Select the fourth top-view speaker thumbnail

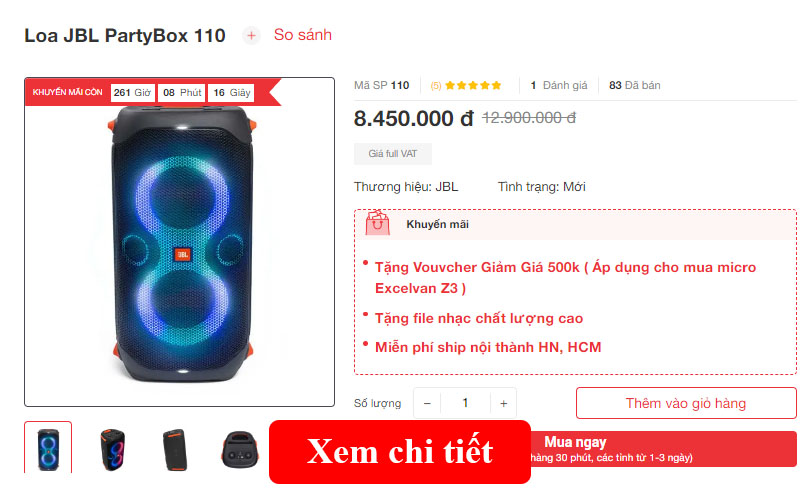(x=240, y=449)
